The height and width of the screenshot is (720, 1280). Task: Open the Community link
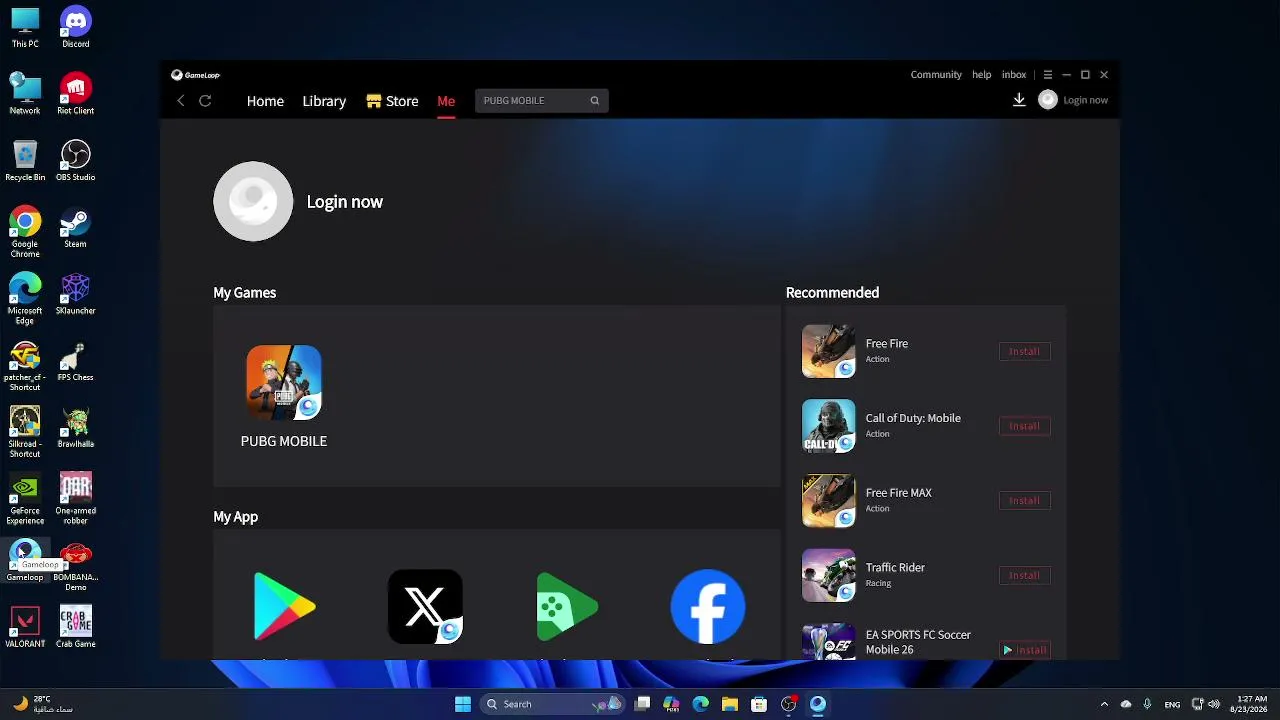click(x=936, y=75)
